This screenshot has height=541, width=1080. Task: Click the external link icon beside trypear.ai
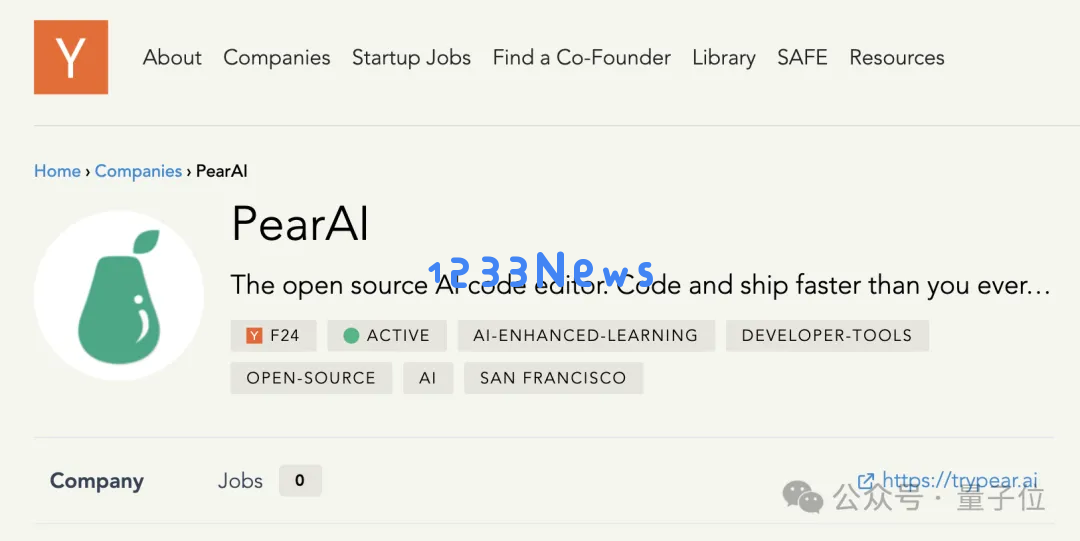[866, 480]
